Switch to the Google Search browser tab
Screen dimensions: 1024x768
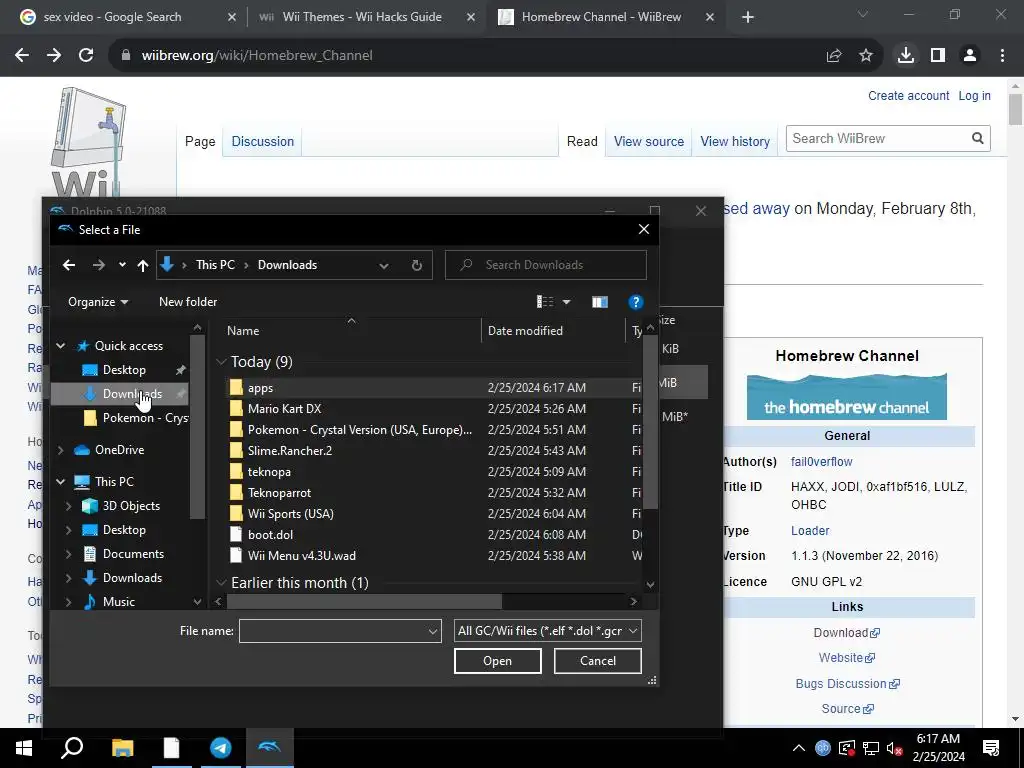112,17
